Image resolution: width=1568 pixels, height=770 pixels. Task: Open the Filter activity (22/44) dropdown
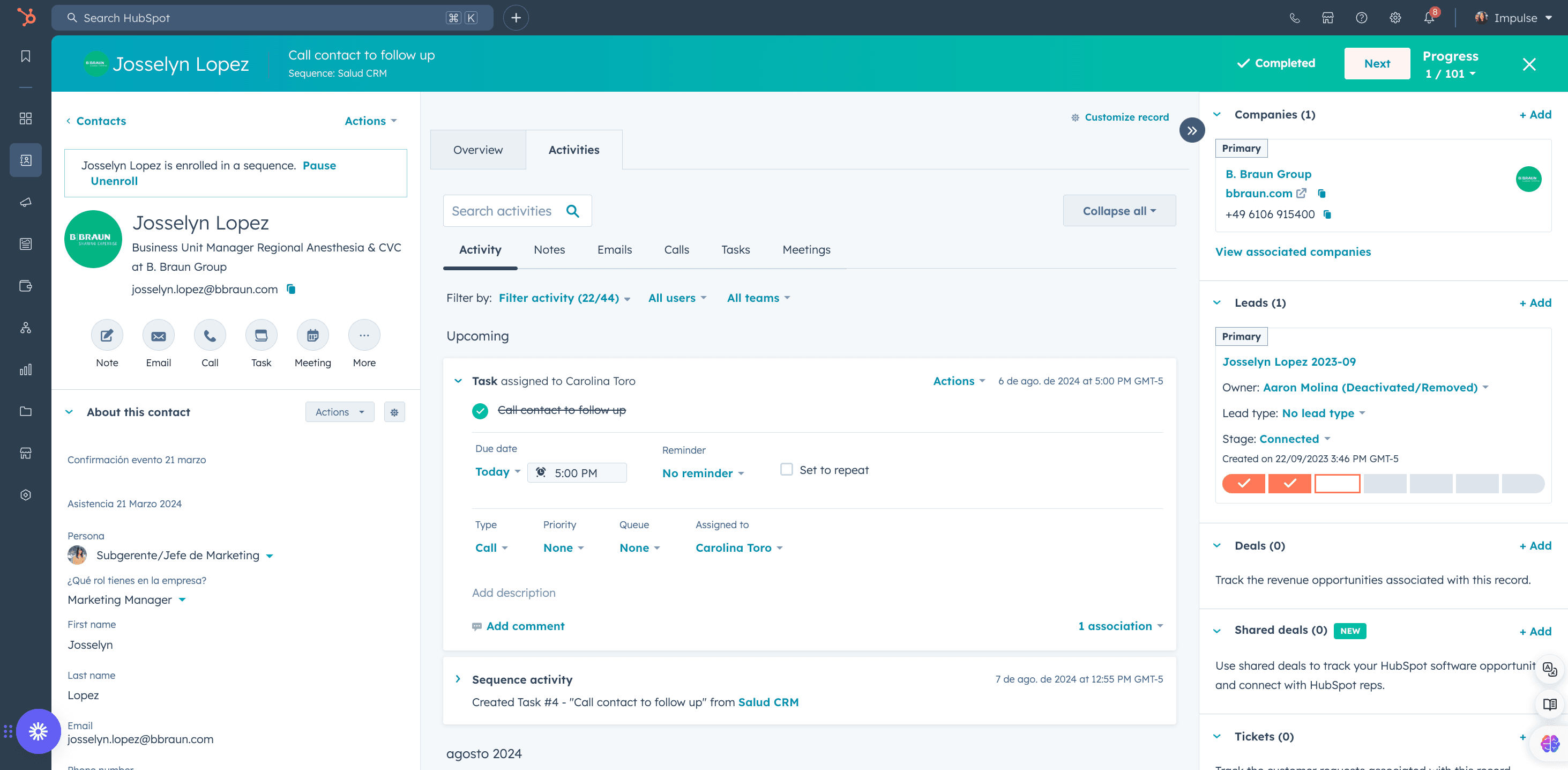coord(564,298)
